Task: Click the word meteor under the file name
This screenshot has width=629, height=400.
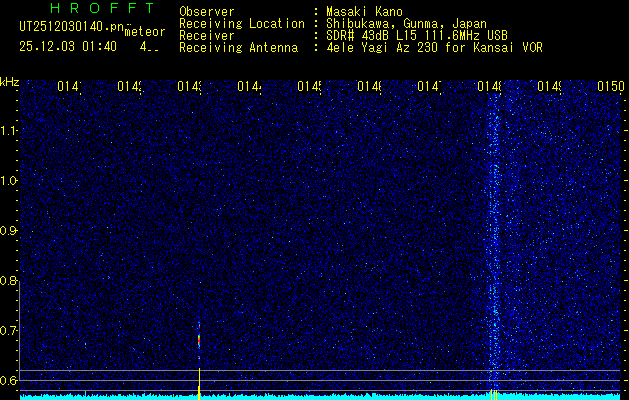Action: (145, 32)
